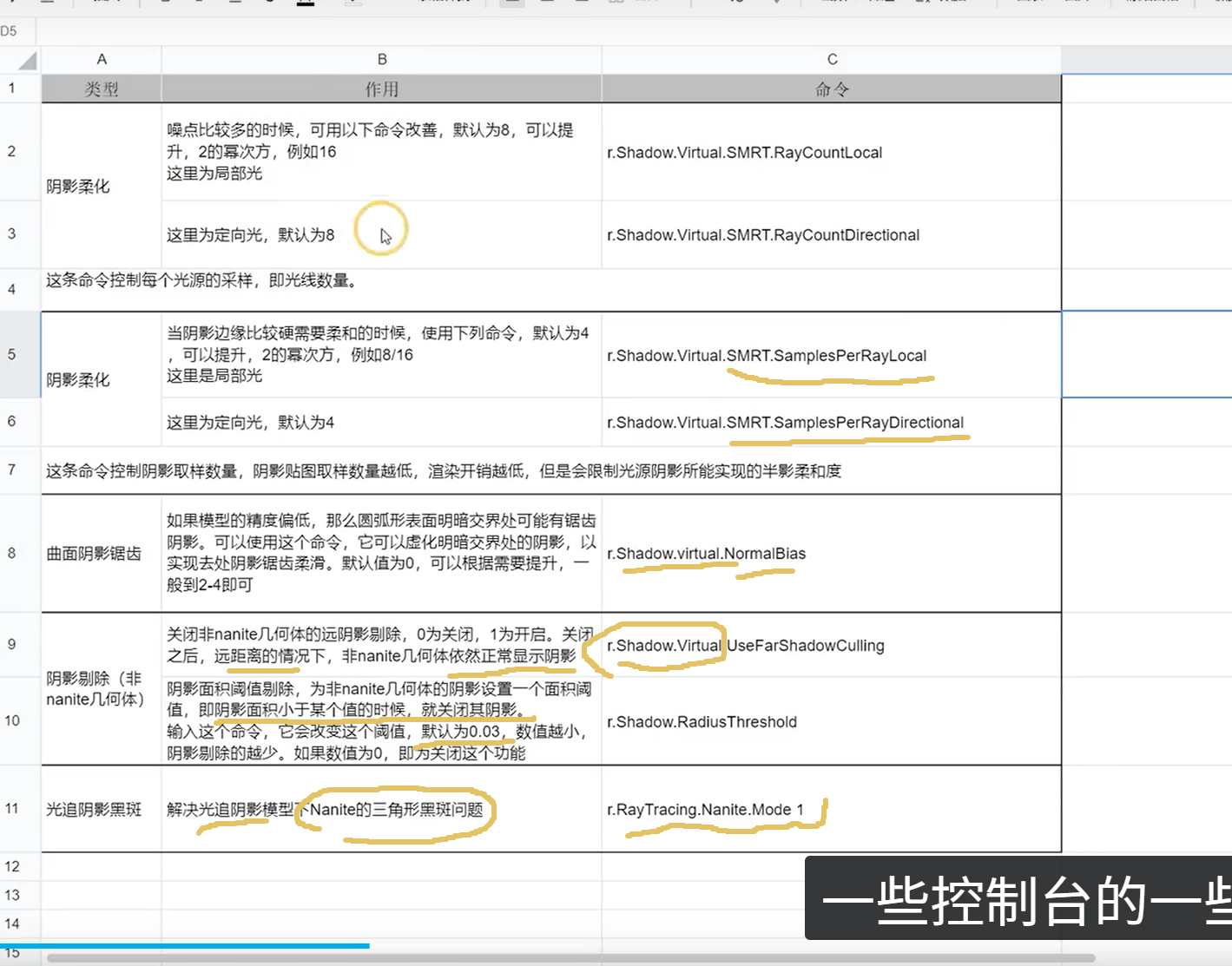Click the 命令 header cell
Viewport: 1232px width, 966px height.
(832, 89)
